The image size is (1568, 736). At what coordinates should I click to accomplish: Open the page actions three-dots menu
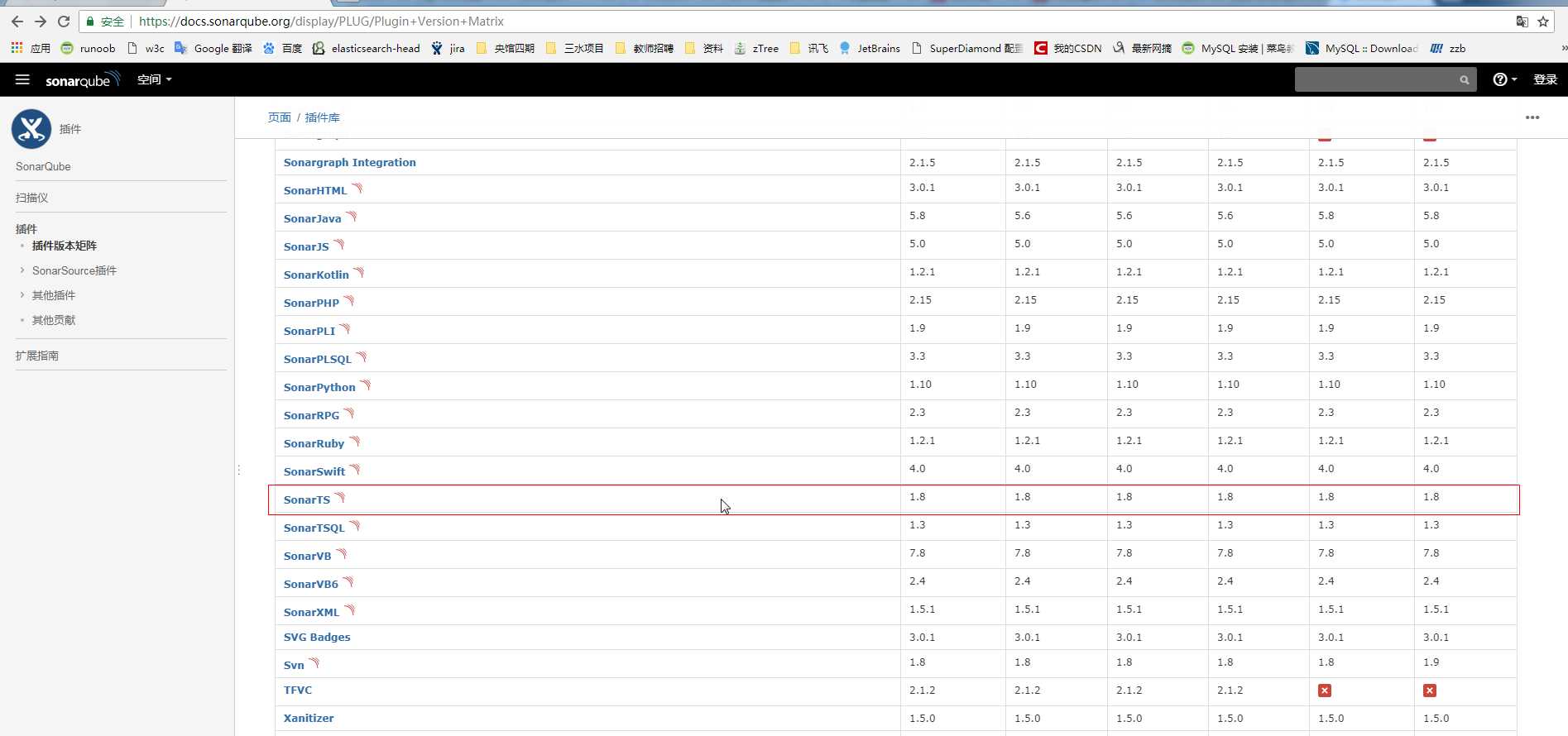coord(1532,117)
